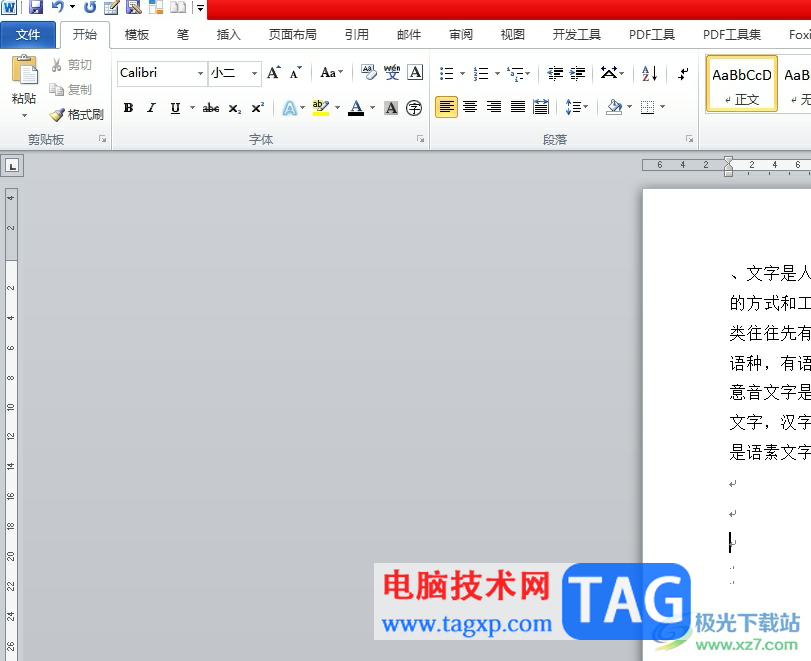Click the Shading paint bucket icon
The width and height of the screenshot is (811, 661).
click(614, 107)
